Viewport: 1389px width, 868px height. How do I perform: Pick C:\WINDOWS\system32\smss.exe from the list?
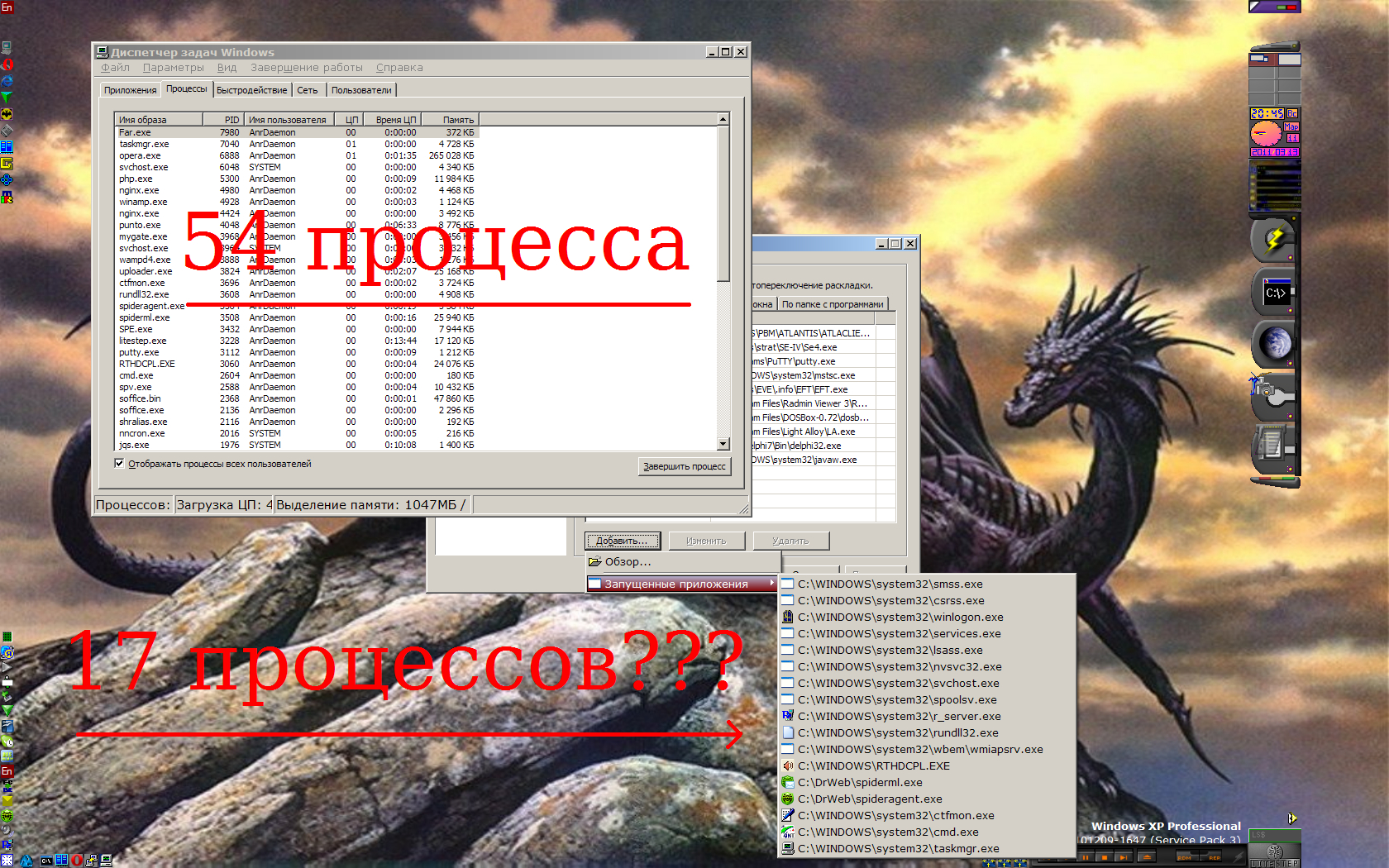pos(926,584)
